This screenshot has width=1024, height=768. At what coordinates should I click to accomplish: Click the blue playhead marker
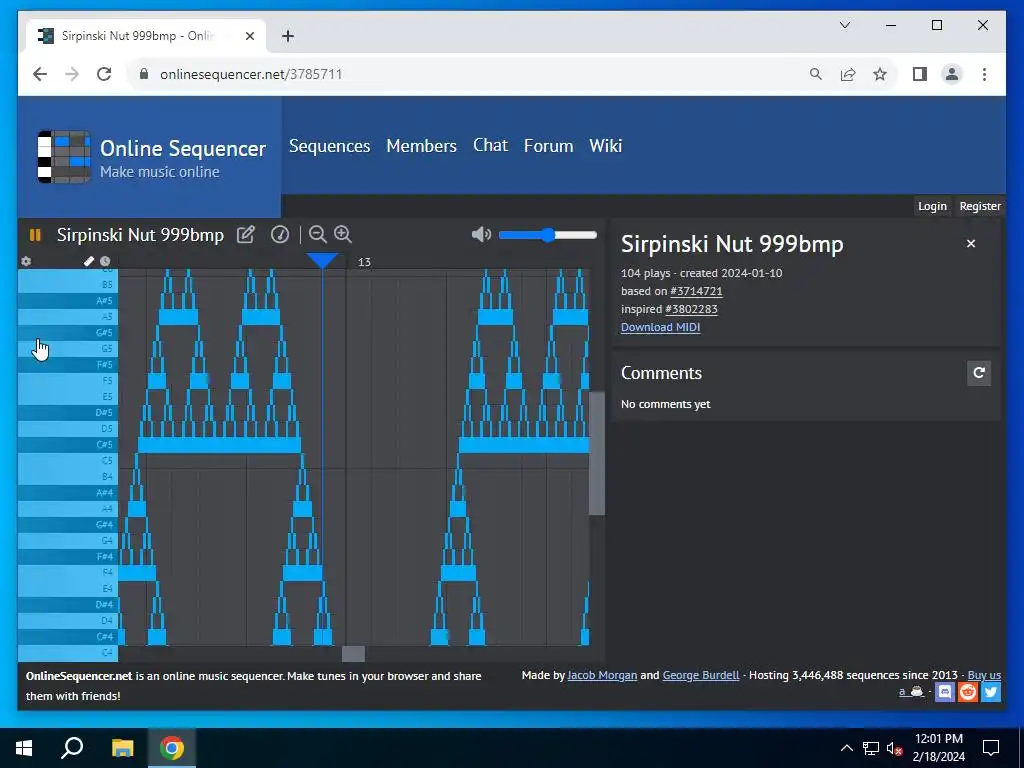pyautogui.click(x=322, y=261)
